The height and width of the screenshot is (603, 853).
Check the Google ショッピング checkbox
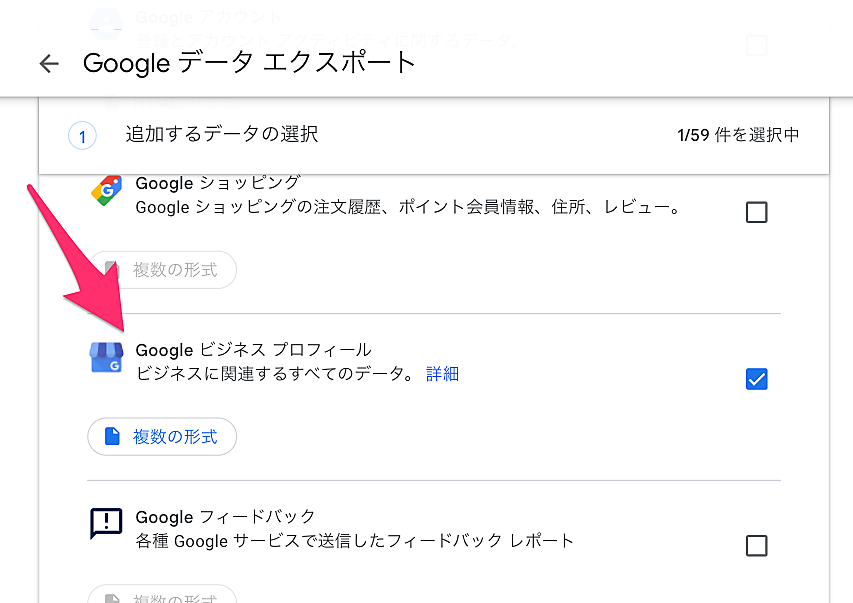pyautogui.click(x=757, y=212)
